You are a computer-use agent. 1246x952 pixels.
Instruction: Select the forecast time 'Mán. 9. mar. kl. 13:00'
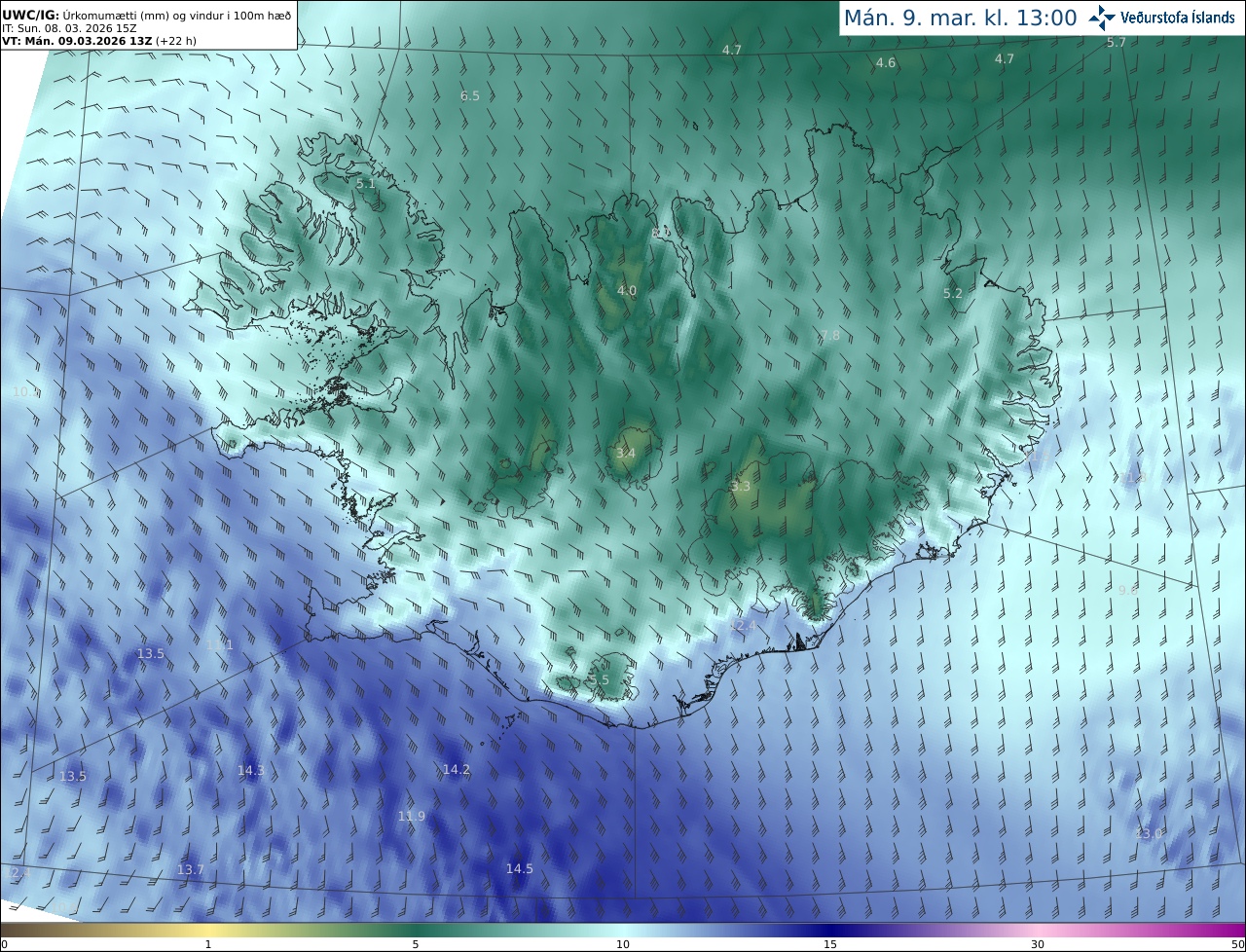pyautogui.click(x=960, y=18)
